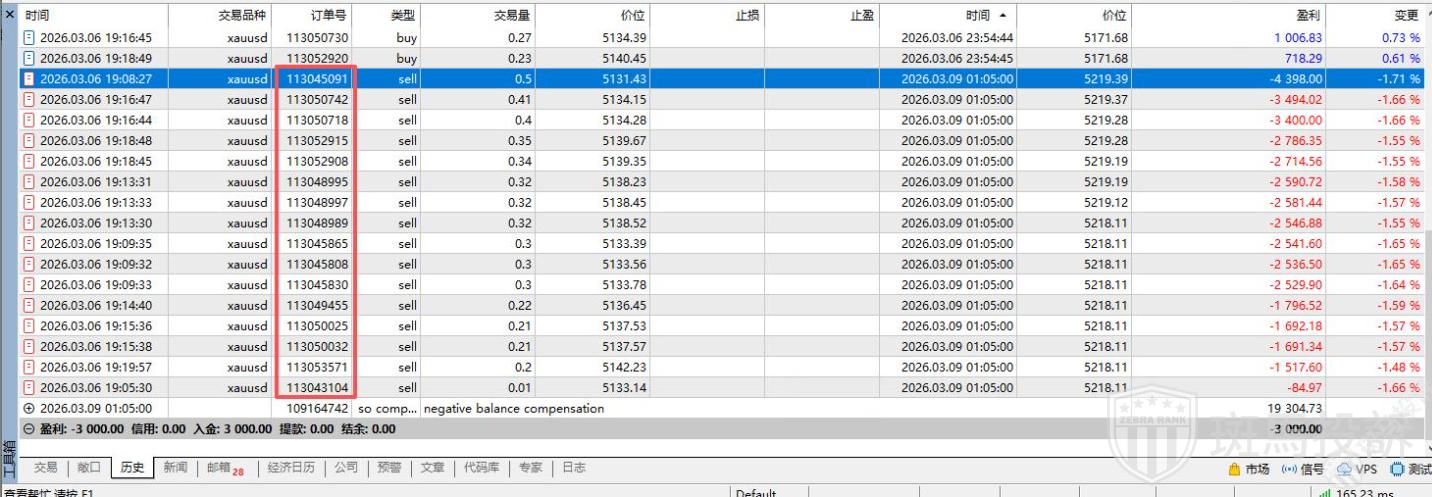Viewport: 1432px width, 497px height.
Task: Collapse the 盈利 summary row with minus icon
Action: pyautogui.click(x=28, y=429)
